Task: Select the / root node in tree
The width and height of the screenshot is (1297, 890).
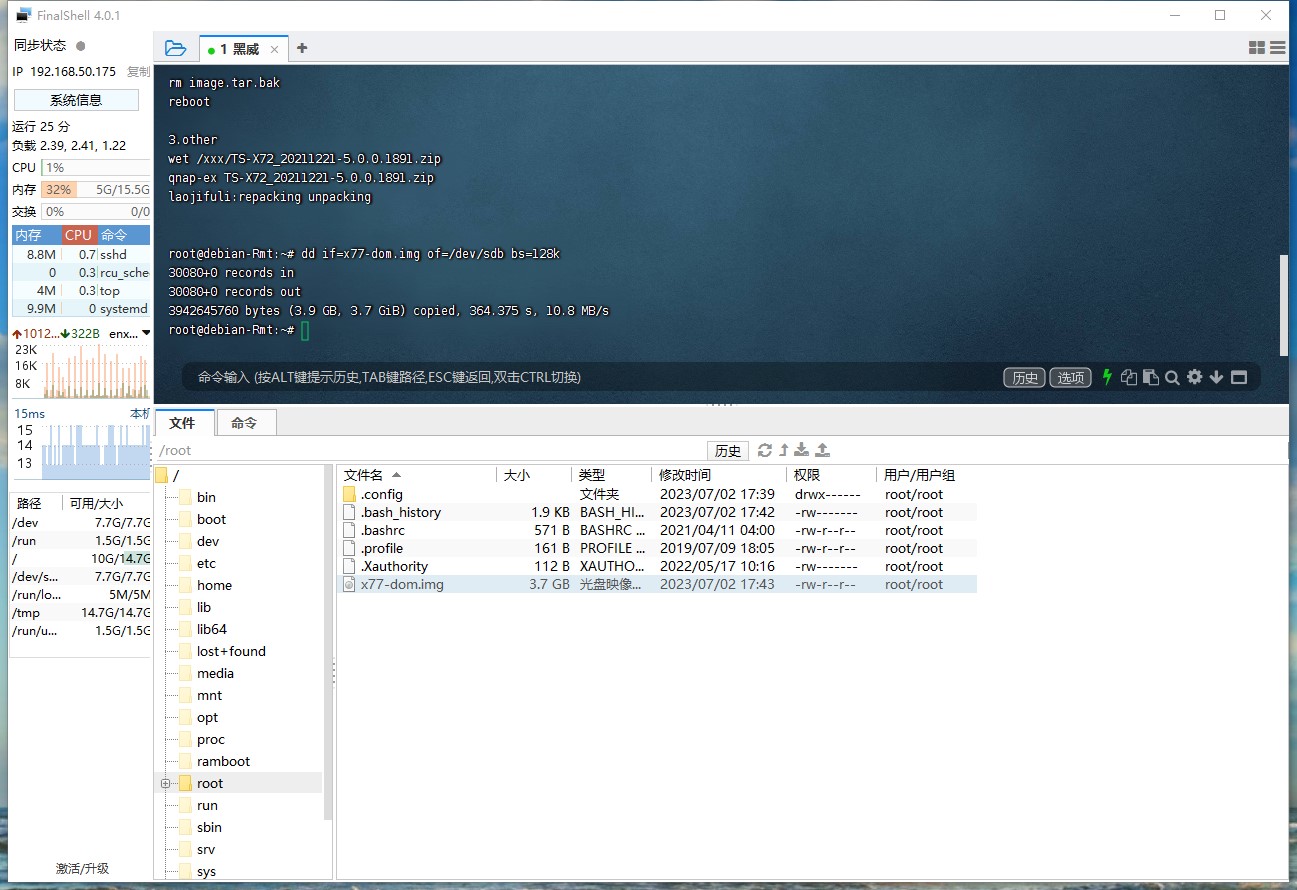Action: 167,475
